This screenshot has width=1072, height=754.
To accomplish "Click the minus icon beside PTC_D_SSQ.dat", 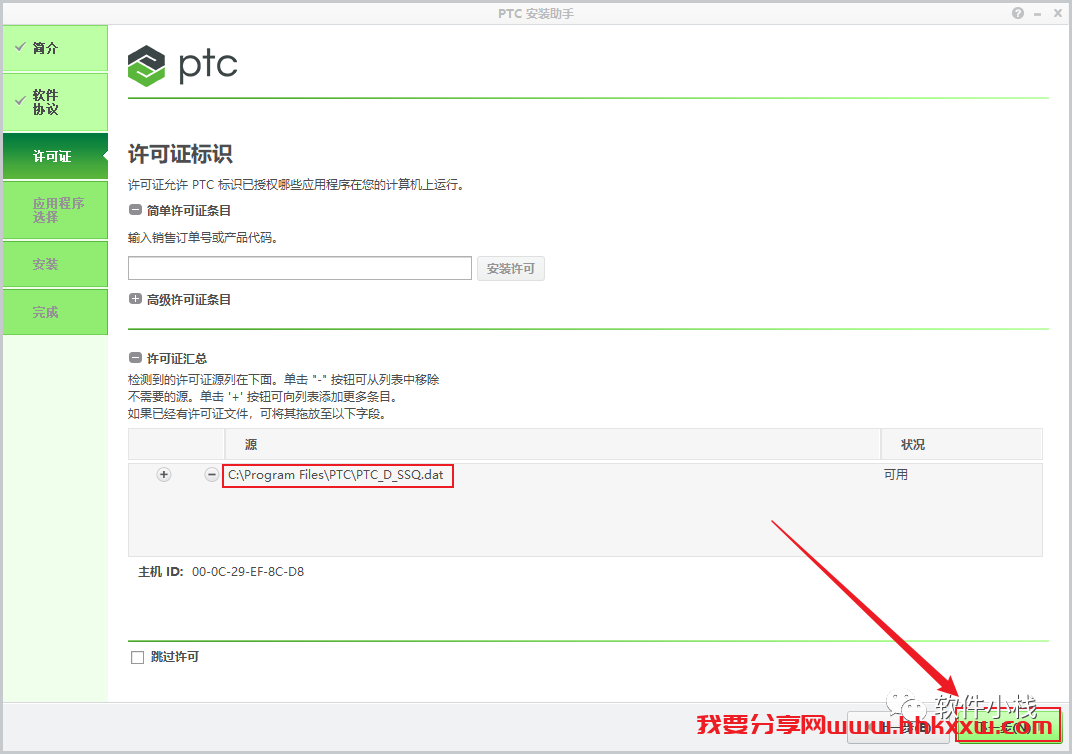I will tap(212, 474).
